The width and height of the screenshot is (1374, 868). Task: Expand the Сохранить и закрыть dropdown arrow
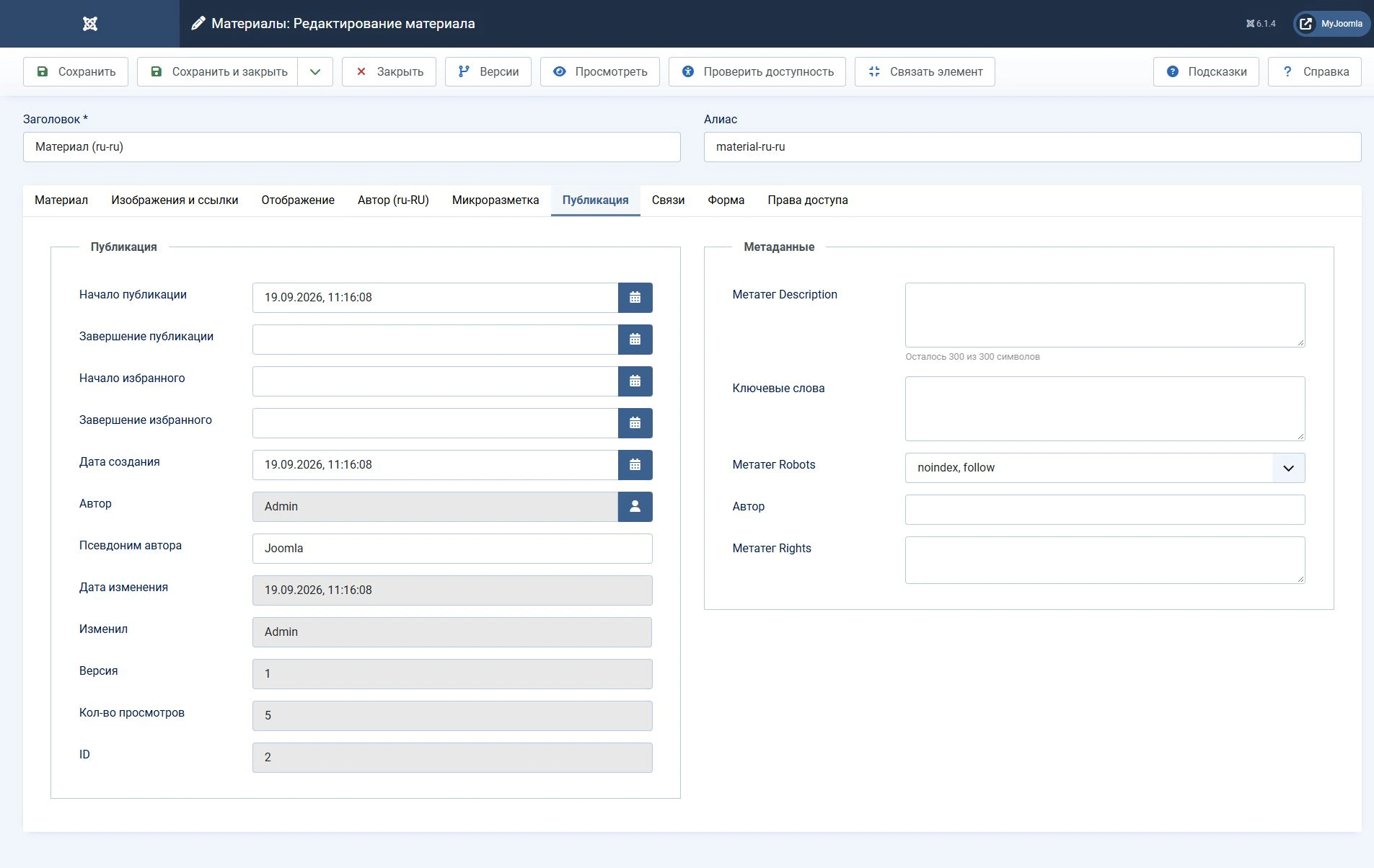(315, 72)
